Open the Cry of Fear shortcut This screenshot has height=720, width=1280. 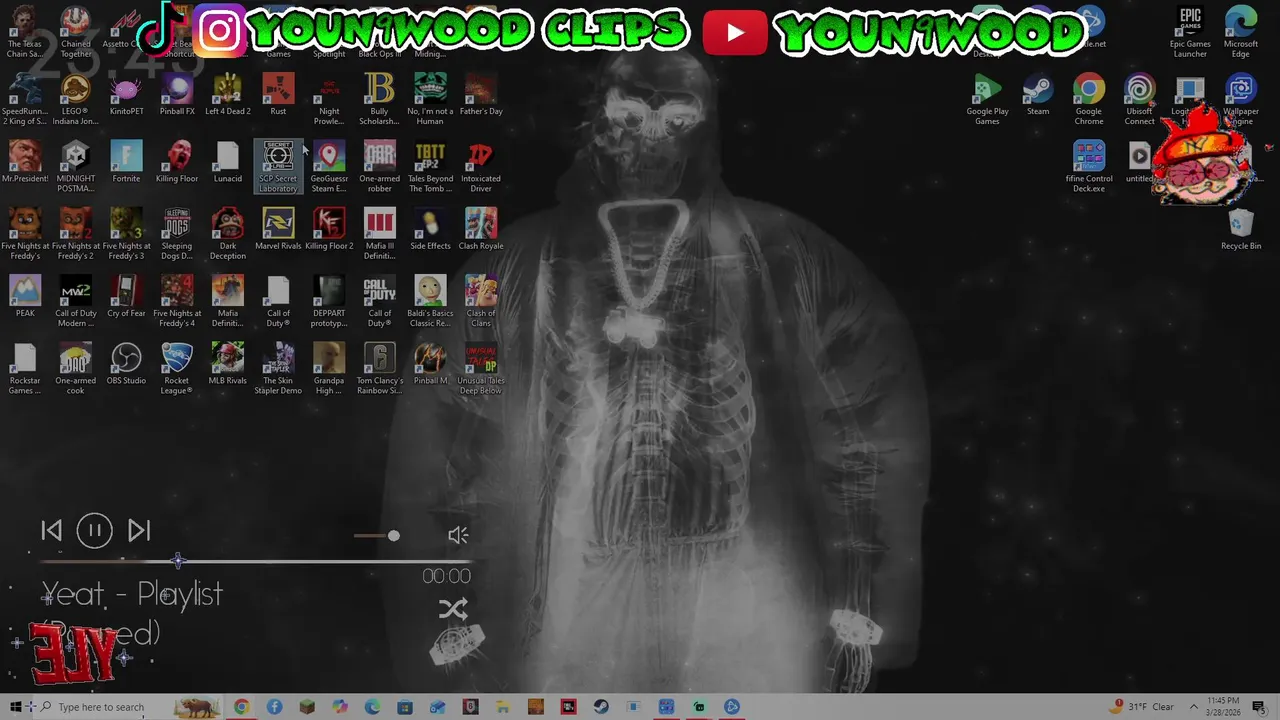point(126,296)
